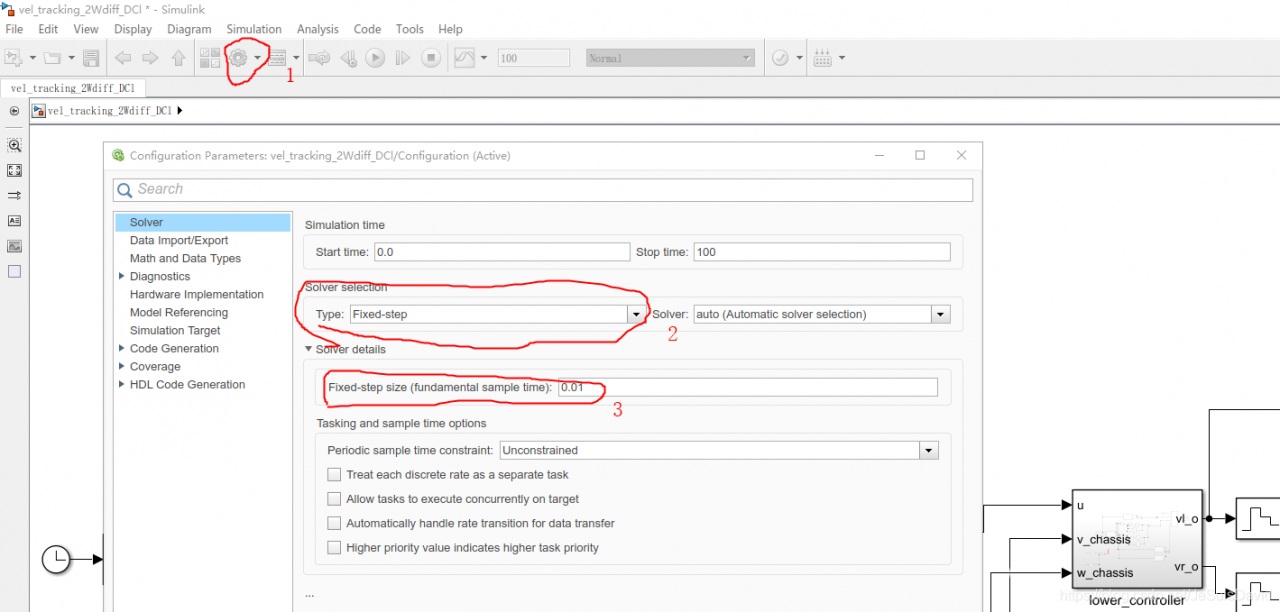
Task: Open the Edit menu
Action: [x=48, y=29]
